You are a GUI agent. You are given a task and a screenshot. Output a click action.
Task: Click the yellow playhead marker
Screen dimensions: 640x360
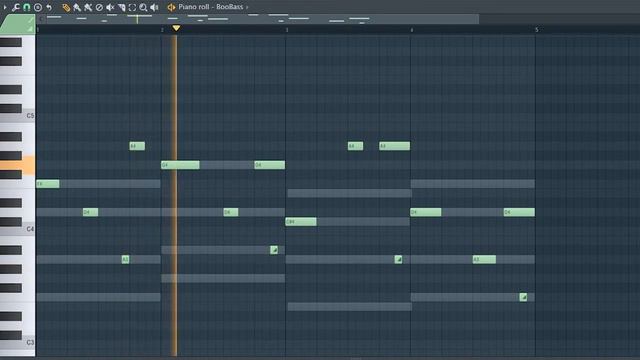[x=176, y=28]
